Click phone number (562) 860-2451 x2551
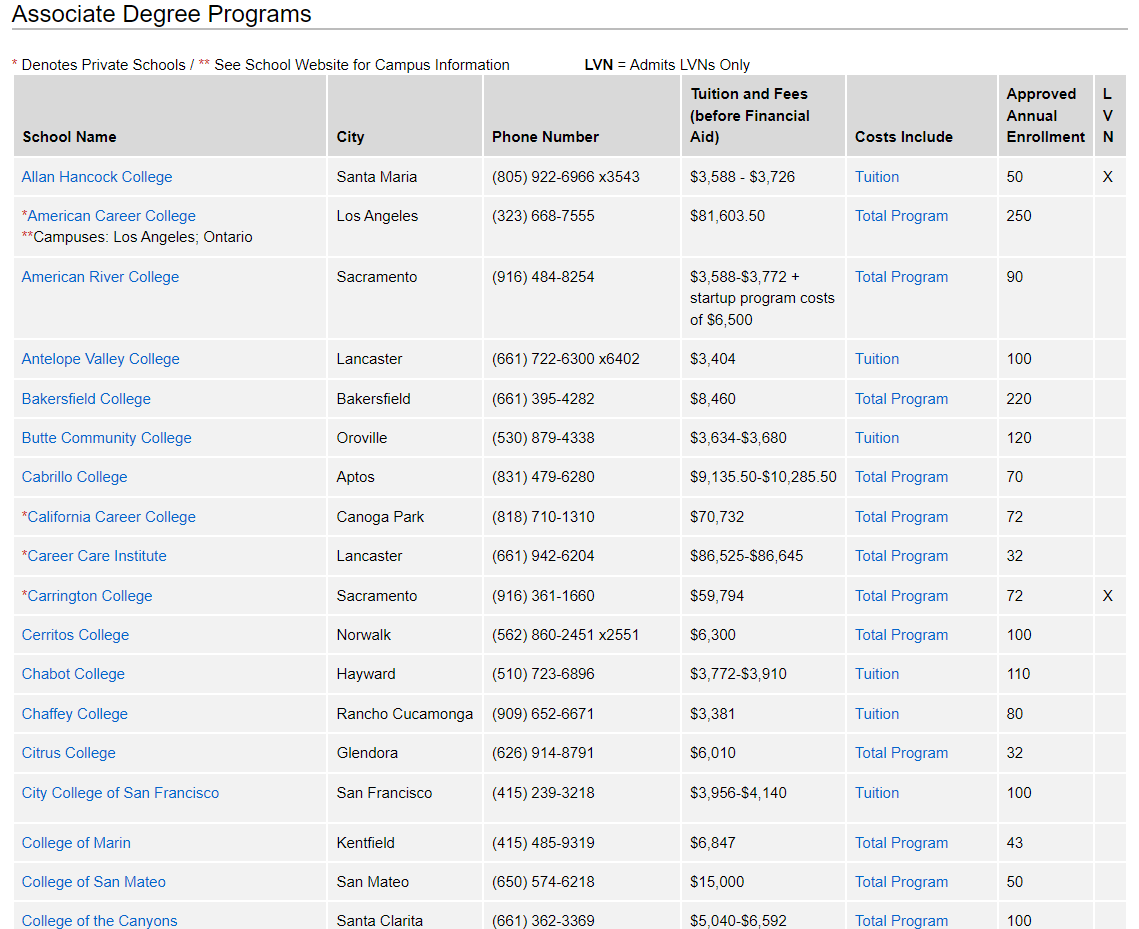The image size is (1139, 929). point(565,635)
